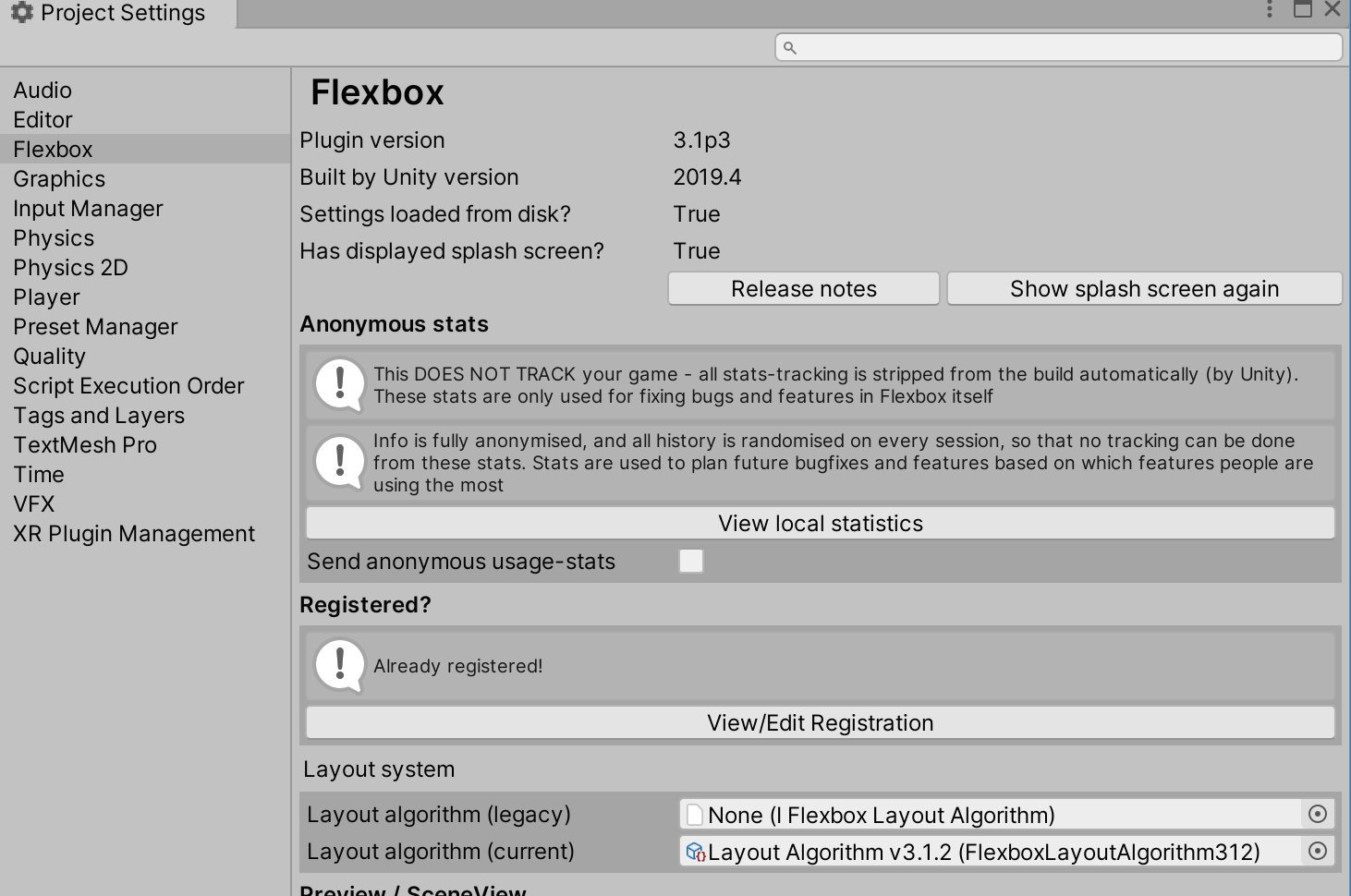Open the Project Settings tab
This screenshot has width=1351, height=896.
[x=118, y=13]
